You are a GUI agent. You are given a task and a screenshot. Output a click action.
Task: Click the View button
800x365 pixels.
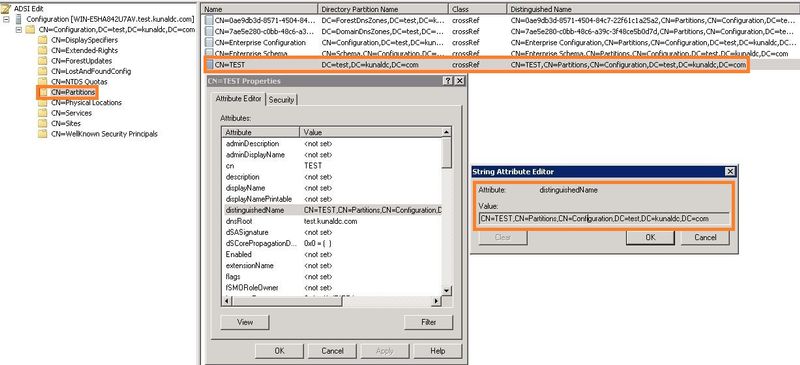(x=245, y=322)
